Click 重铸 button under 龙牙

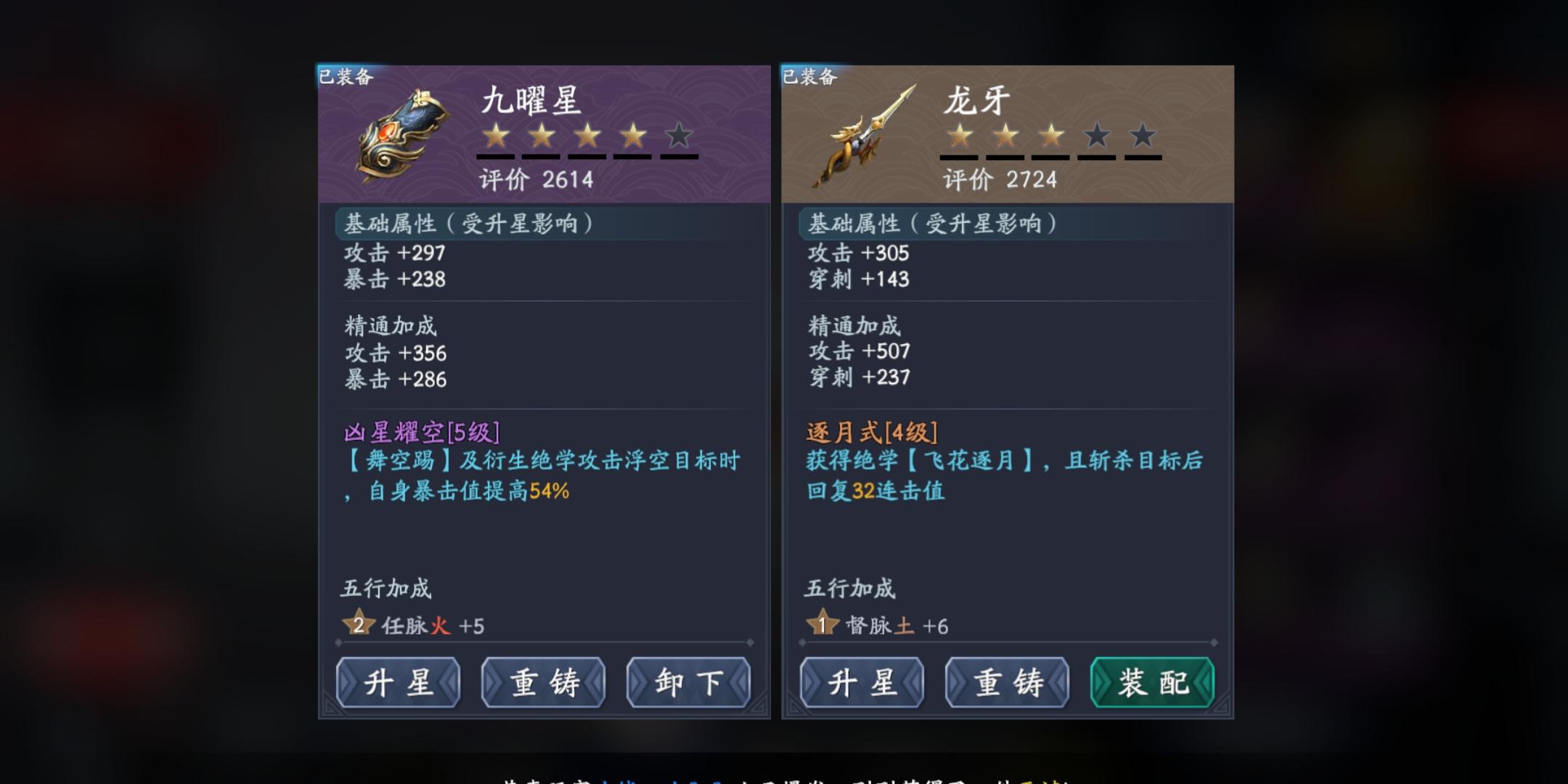(1008, 682)
